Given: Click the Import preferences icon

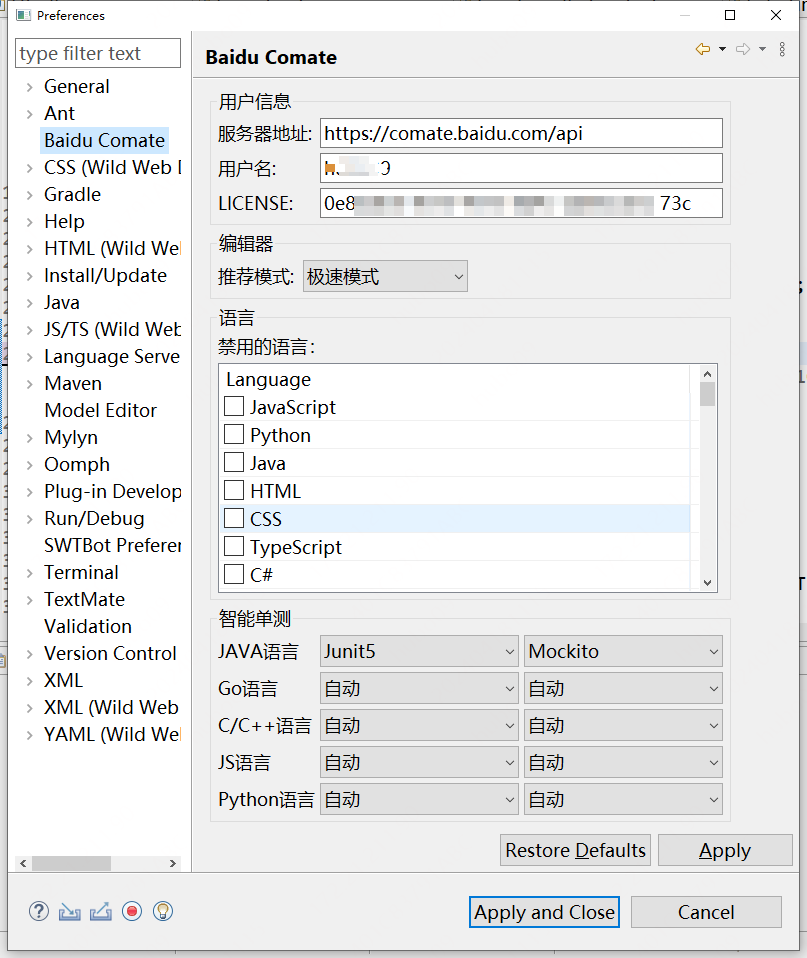Looking at the screenshot, I should 70,912.
